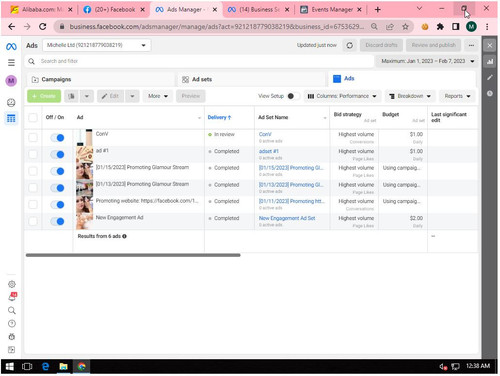Open the ConV ad set link
The width and height of the screenshot is (500, 376).
click(x=265, y=134)
